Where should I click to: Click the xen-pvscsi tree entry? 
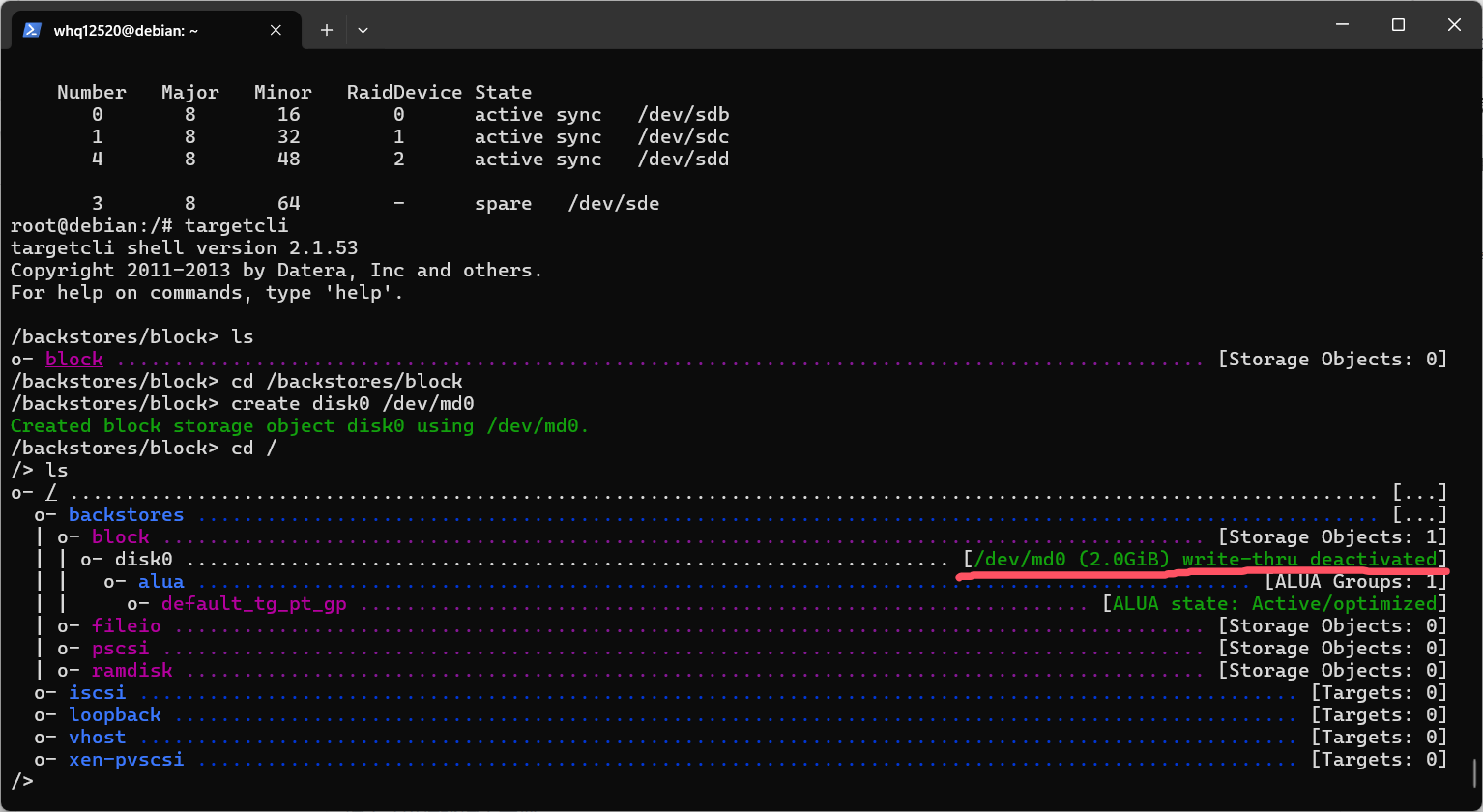point(126,760)
